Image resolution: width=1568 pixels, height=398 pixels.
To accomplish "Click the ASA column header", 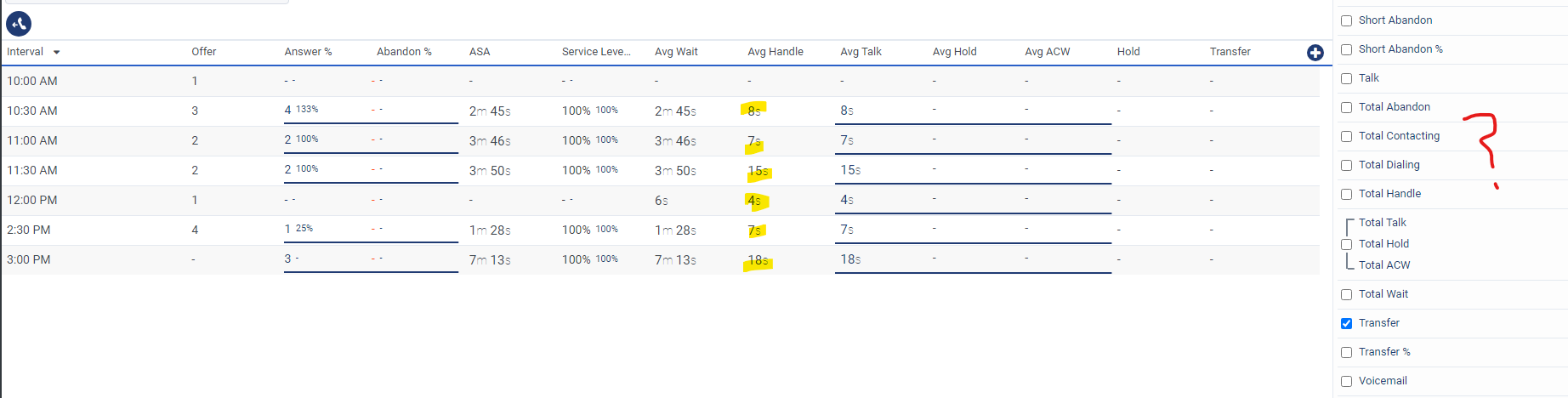I will 480,52.
